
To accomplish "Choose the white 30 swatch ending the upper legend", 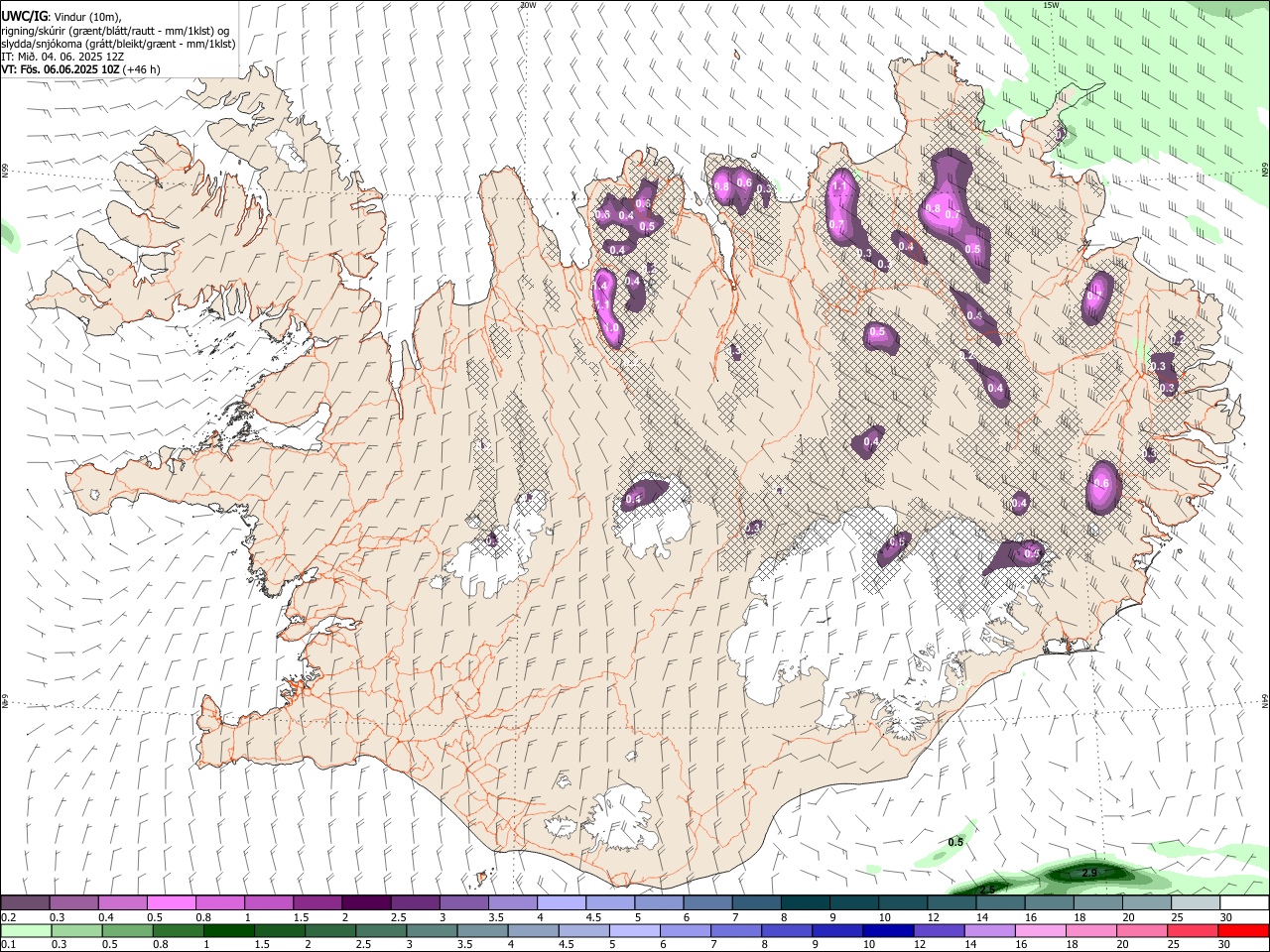I will point(1244,903).
